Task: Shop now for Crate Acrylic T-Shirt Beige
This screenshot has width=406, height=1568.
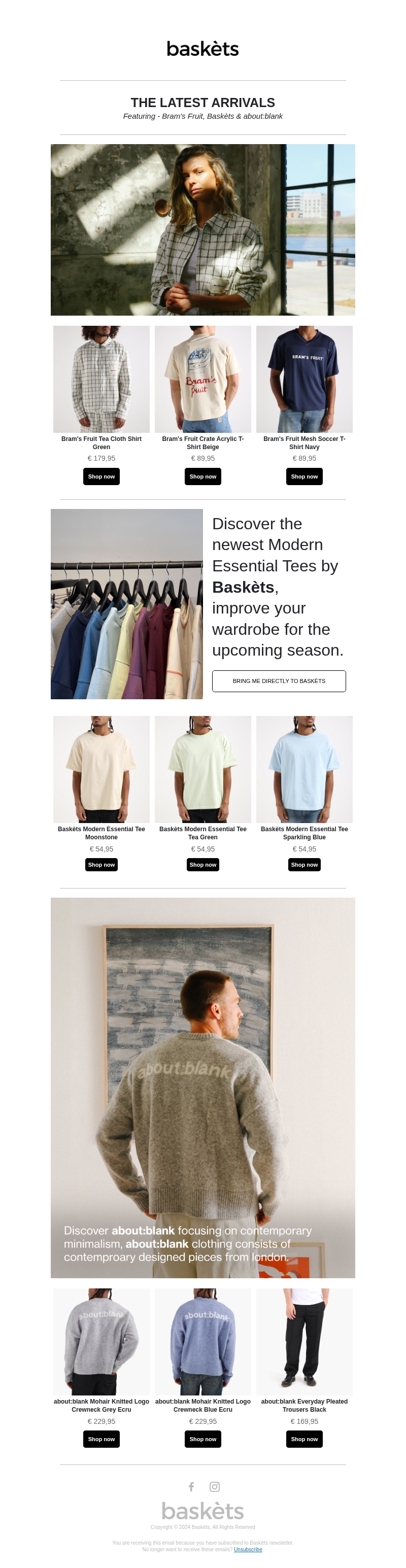Action: pos(202,476)
